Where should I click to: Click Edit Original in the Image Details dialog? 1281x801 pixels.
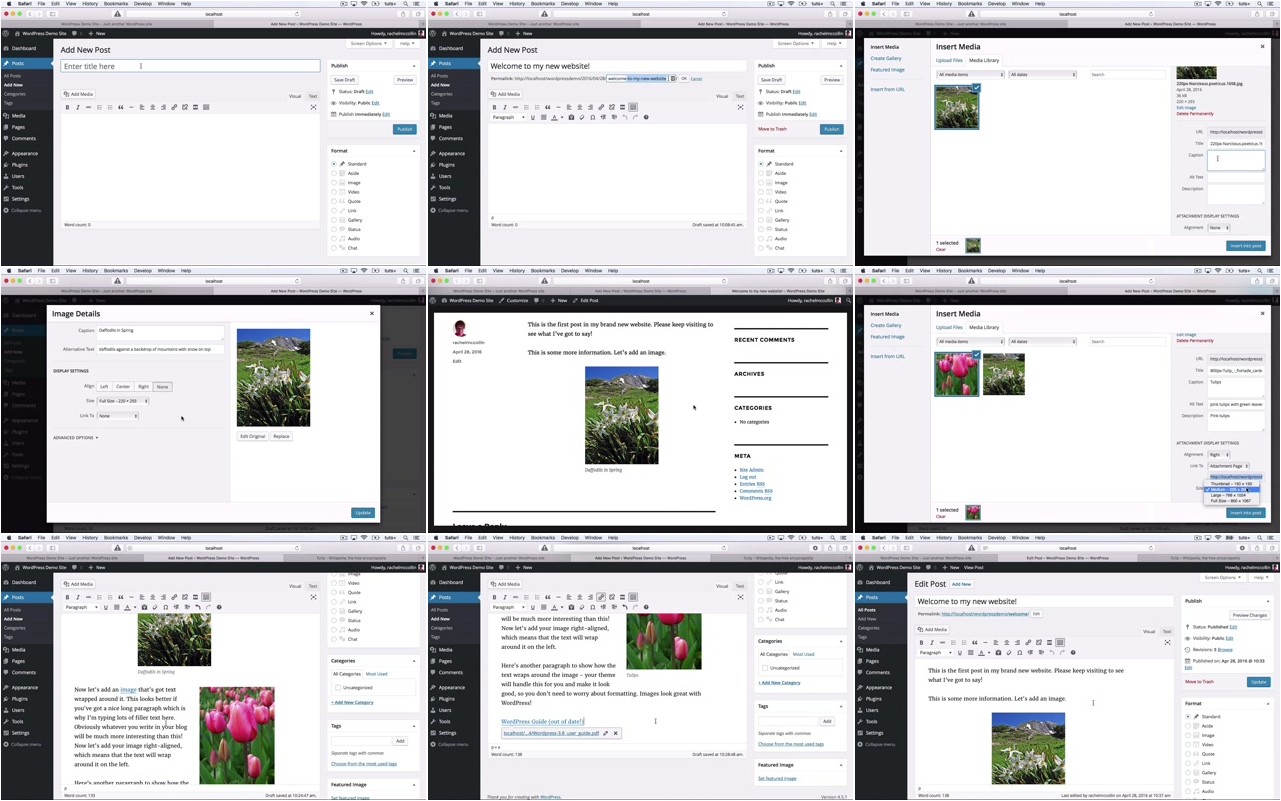coord(253,436)
